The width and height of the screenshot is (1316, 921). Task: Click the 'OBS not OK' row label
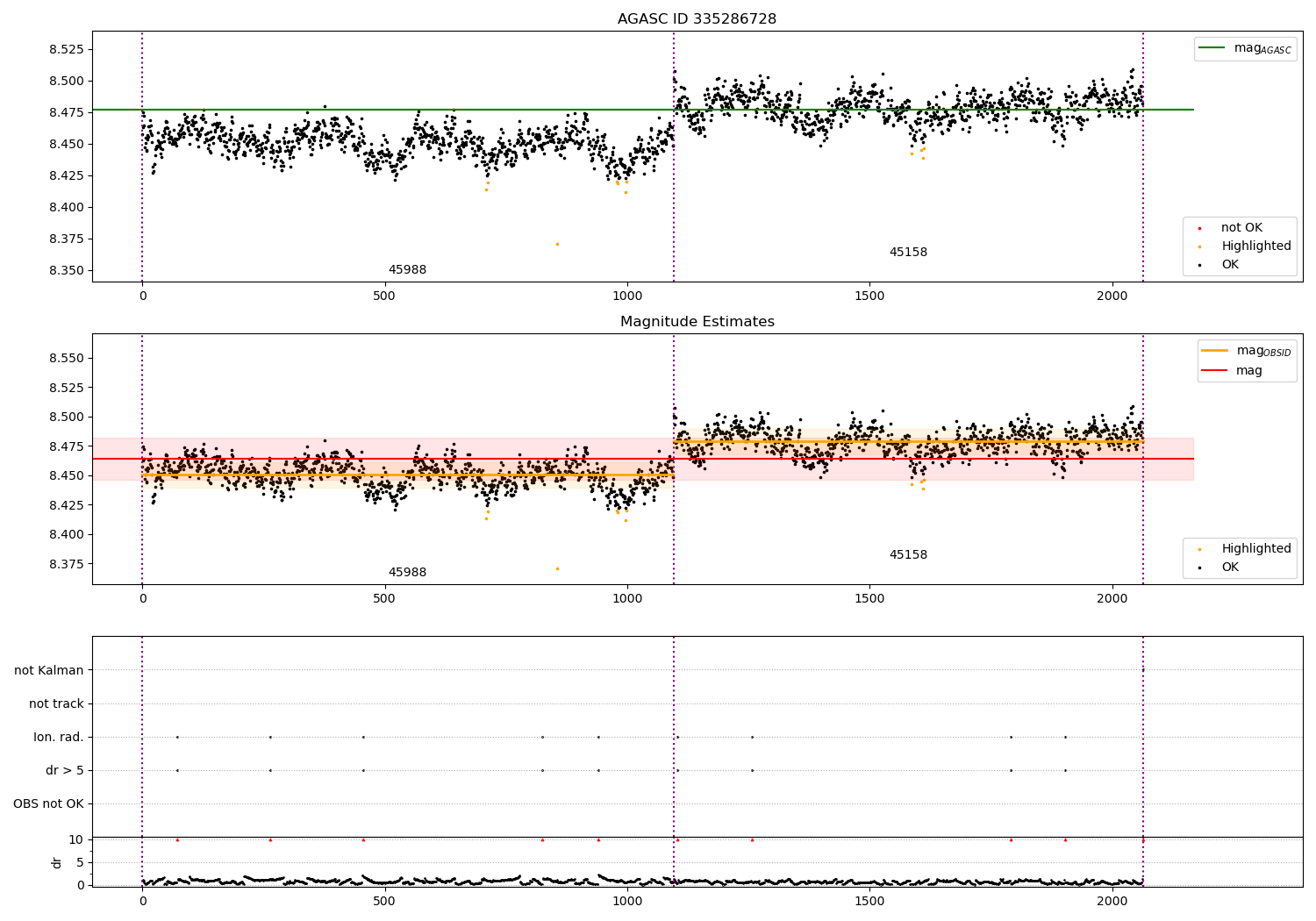coord(48,803)
